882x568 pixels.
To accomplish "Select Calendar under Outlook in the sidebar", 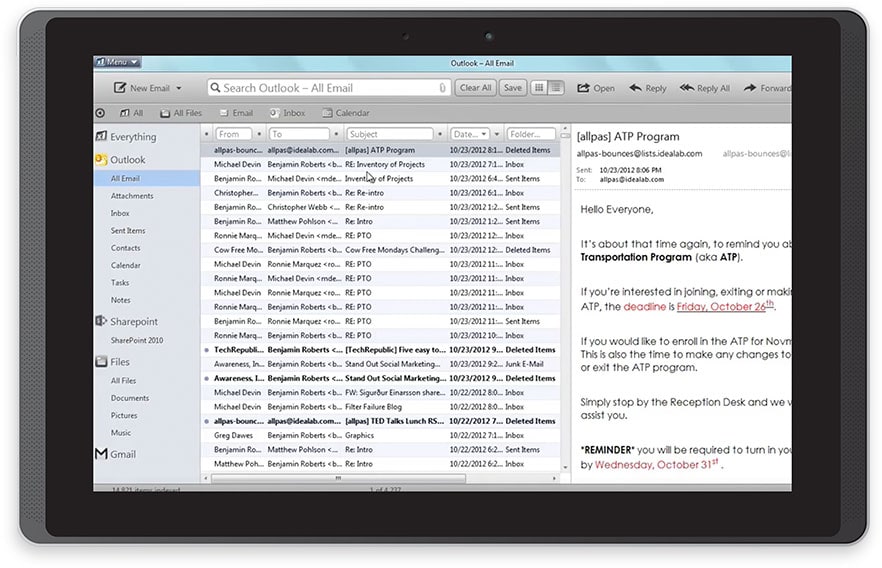I will pos(125,265).
